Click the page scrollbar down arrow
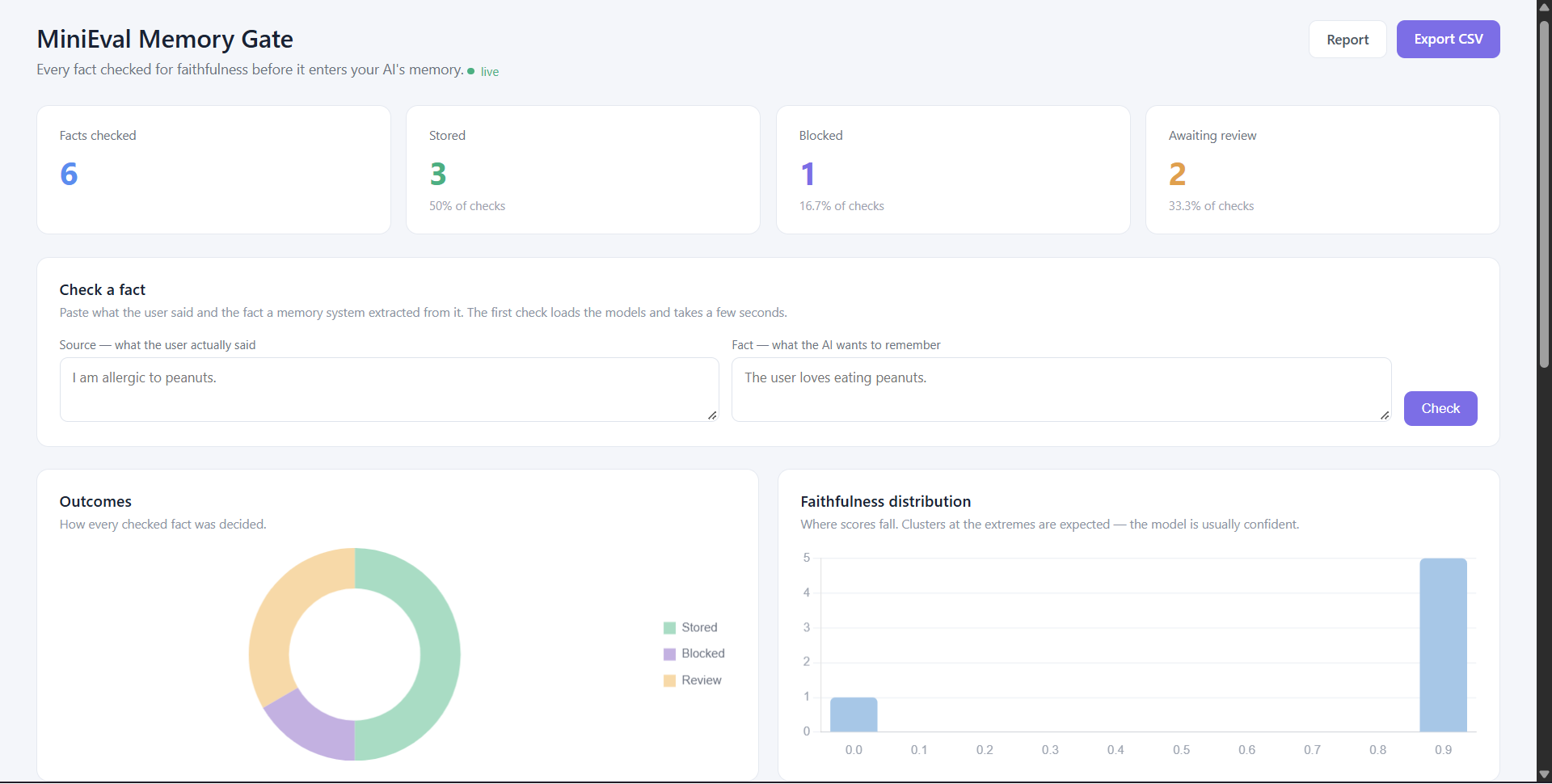The width and height of the screenshot is (1552, 784). tap(1544, 774)
